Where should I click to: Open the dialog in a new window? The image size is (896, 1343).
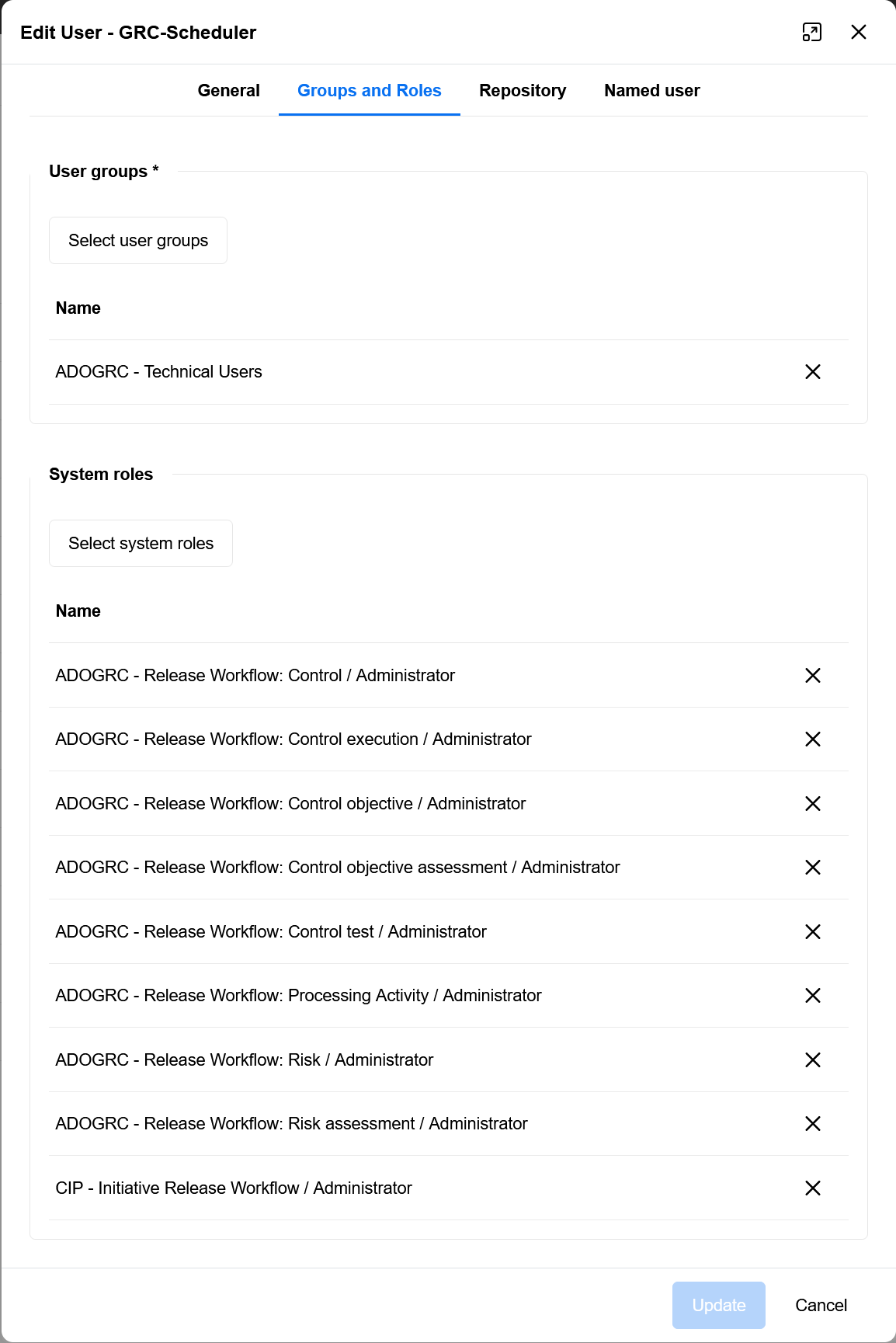812,32
